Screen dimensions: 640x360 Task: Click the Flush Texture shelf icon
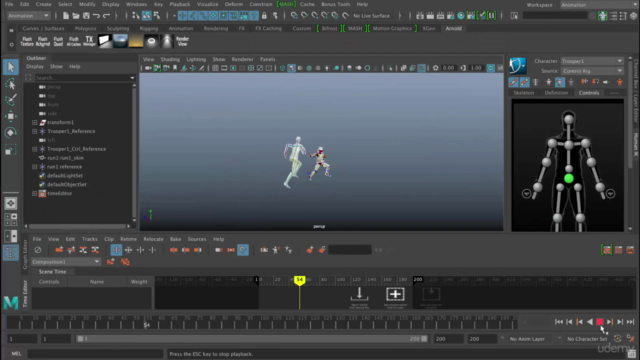[27, 41]
